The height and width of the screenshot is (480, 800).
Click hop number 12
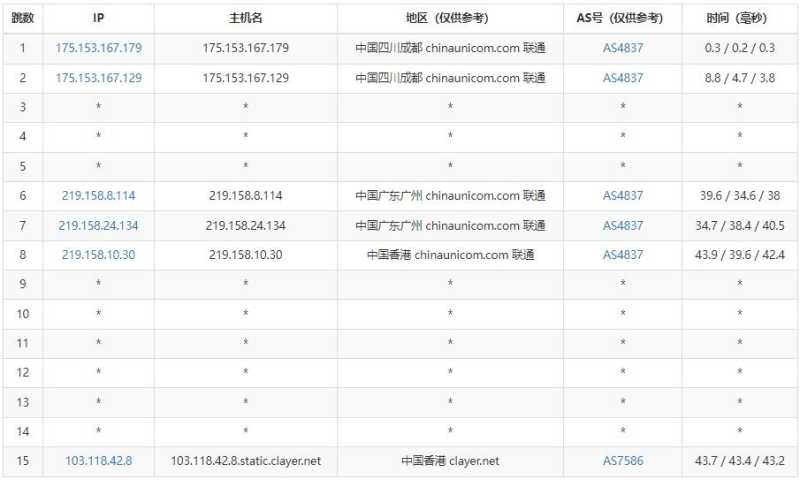pyautogui.click(x=22, y=372)
